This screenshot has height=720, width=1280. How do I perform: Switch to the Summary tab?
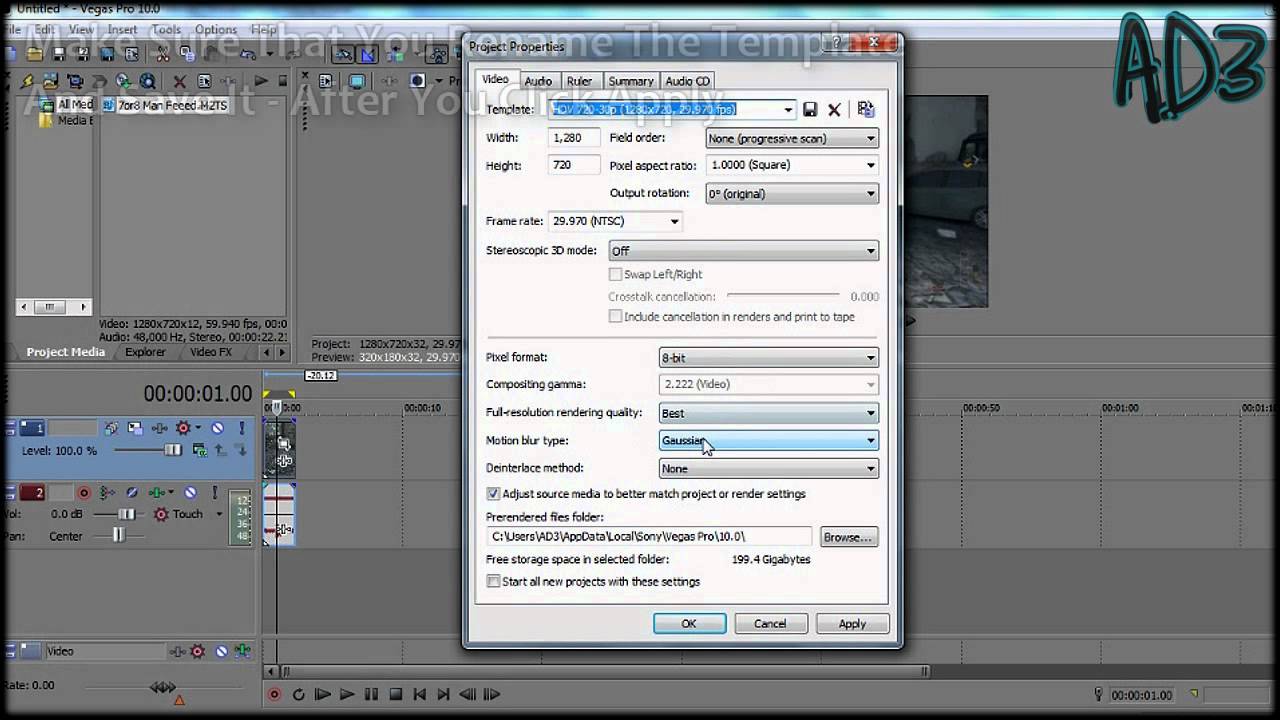coord(631,81)
